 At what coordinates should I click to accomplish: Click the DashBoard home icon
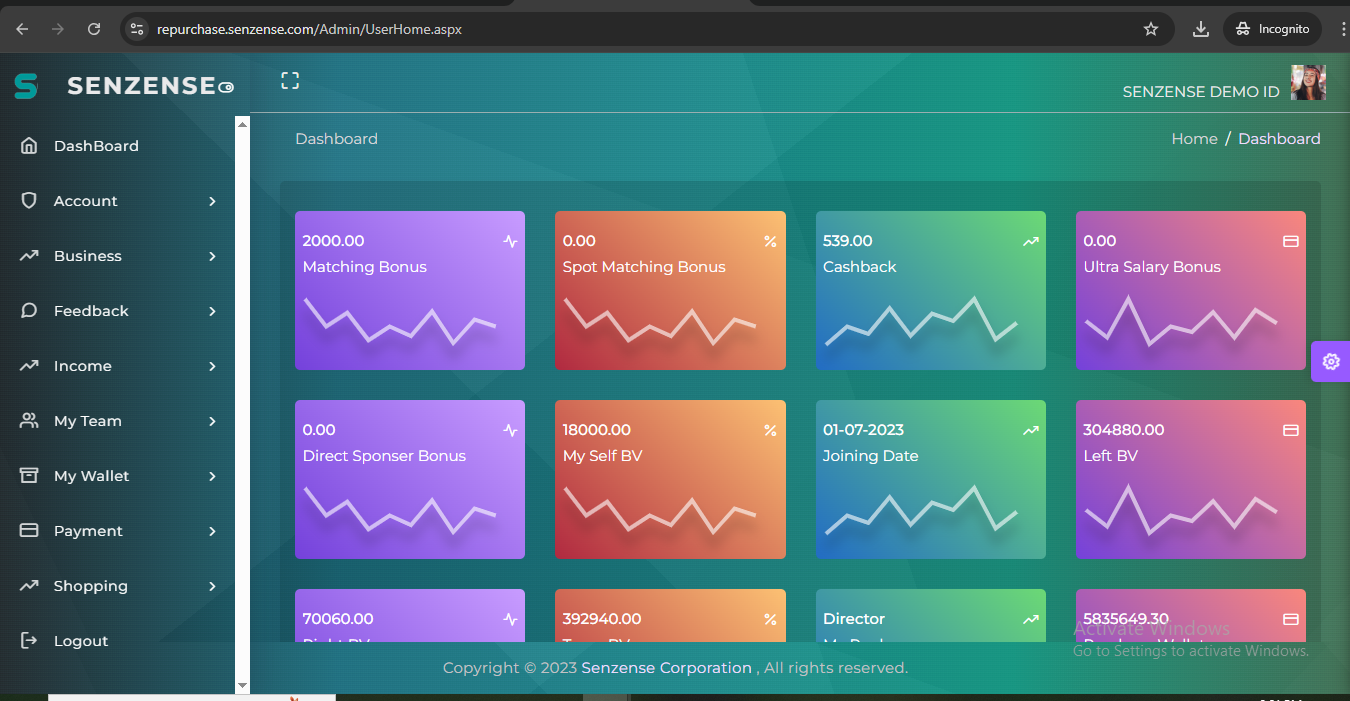pyautogui.click(x=29, y=146)
